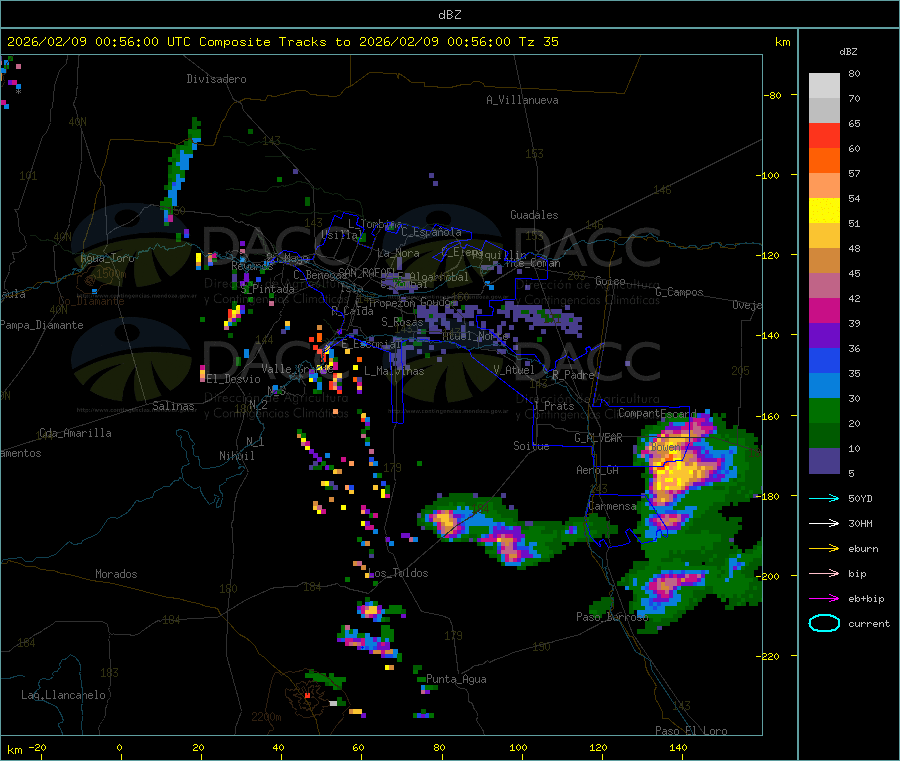Click the 'Guico' place label

tap(610, 281)
